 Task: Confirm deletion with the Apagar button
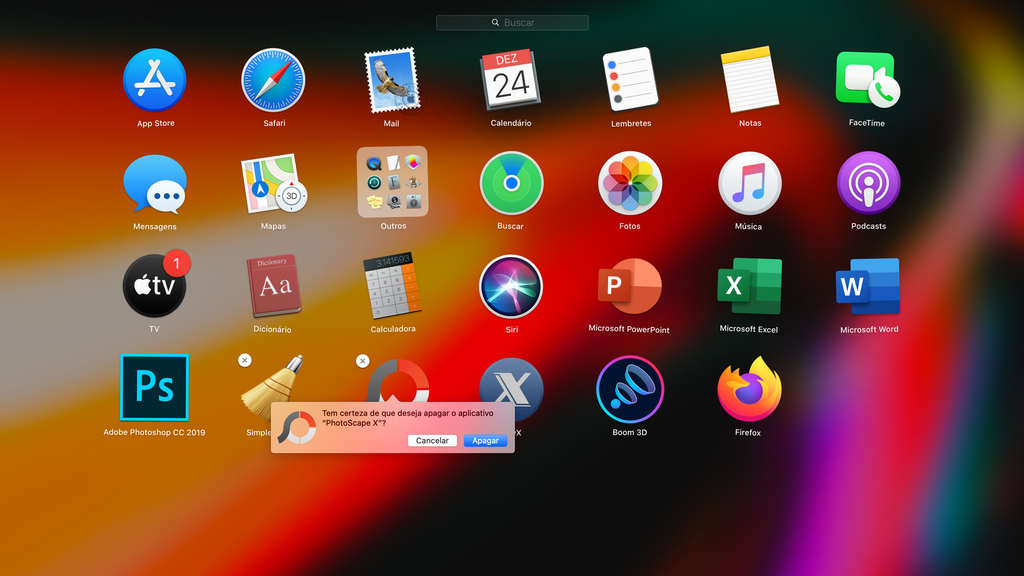pos(485,441)
